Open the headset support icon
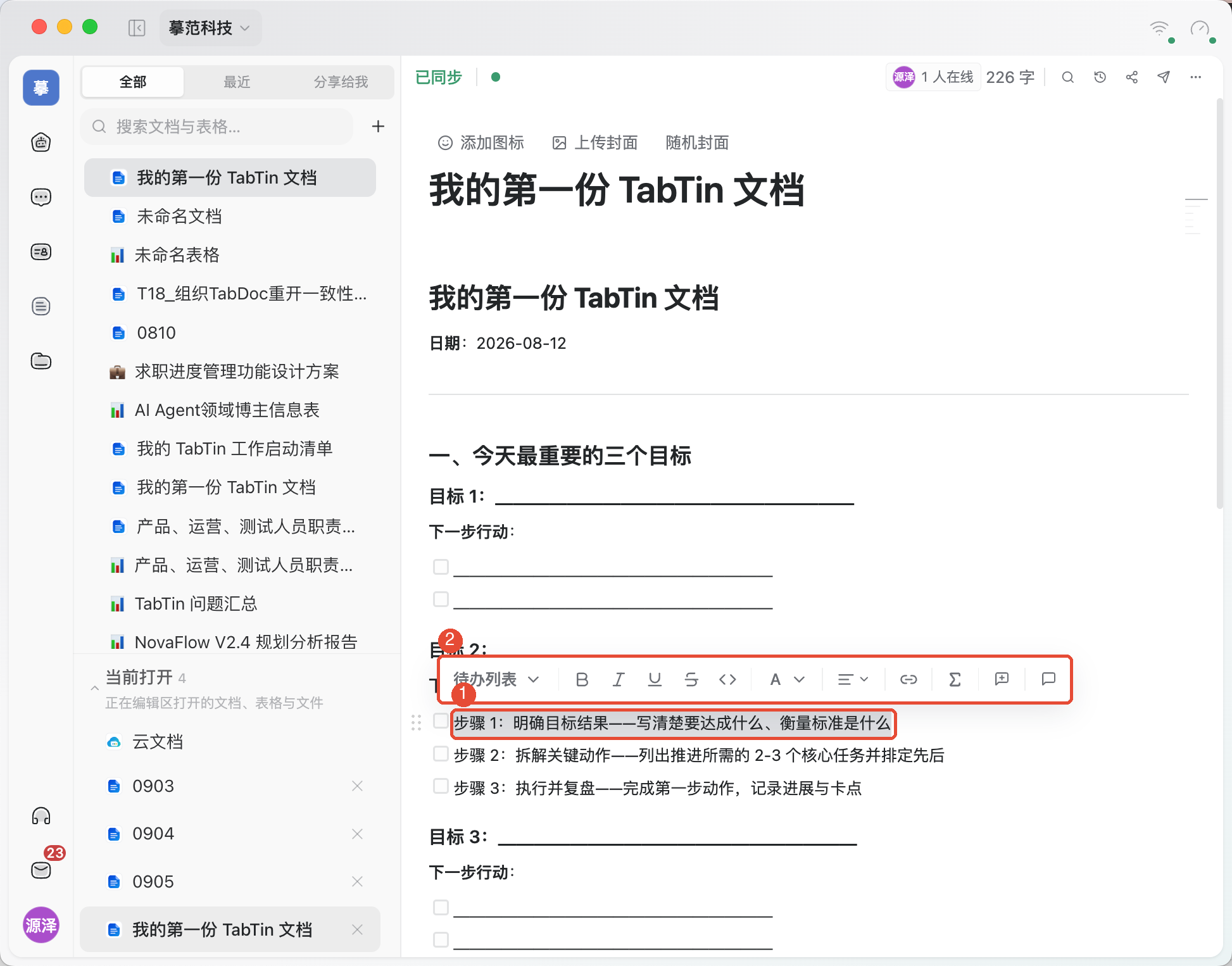This screenshot has width=1232, height=966. pos(41,816)
